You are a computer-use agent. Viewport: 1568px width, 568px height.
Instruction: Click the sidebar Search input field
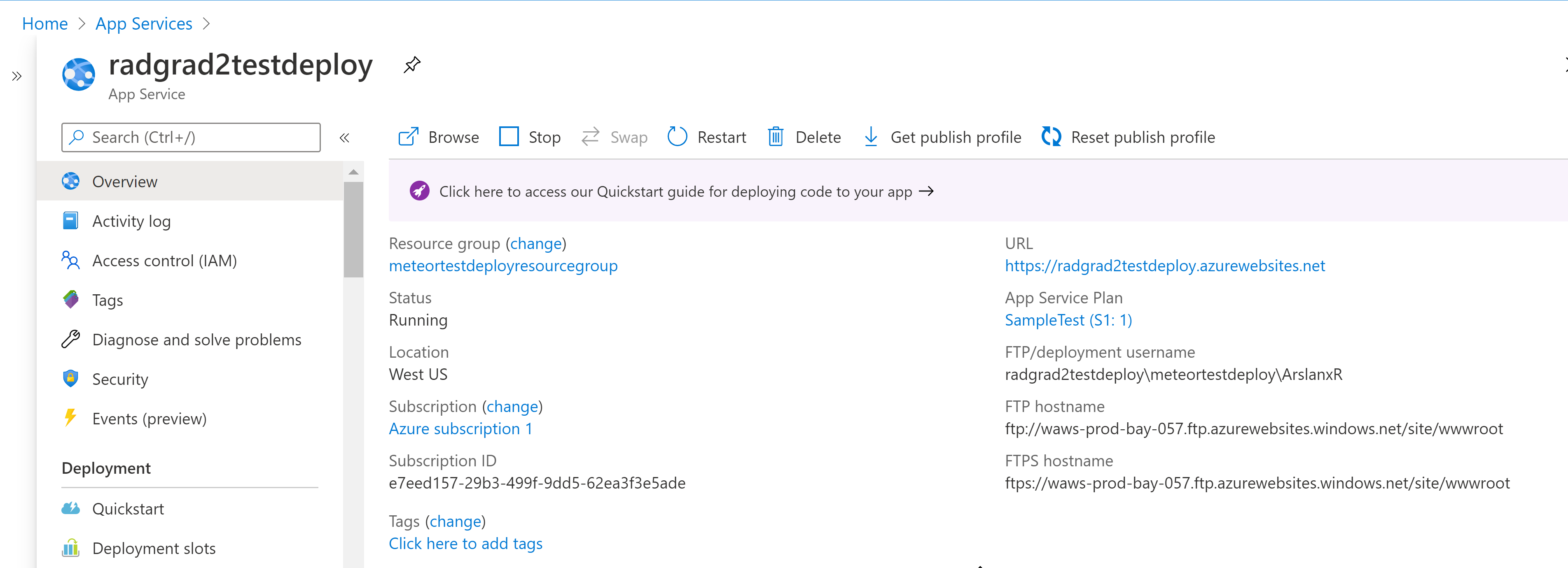[191, 137]
